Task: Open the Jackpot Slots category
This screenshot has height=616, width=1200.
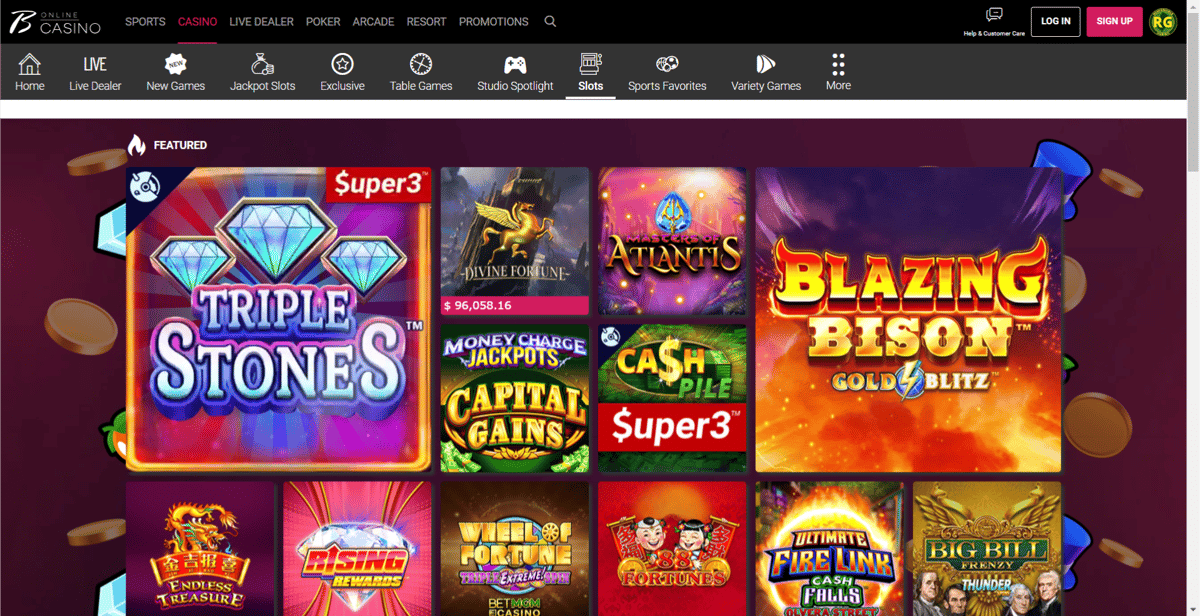Action: click(x=262, y=72)
